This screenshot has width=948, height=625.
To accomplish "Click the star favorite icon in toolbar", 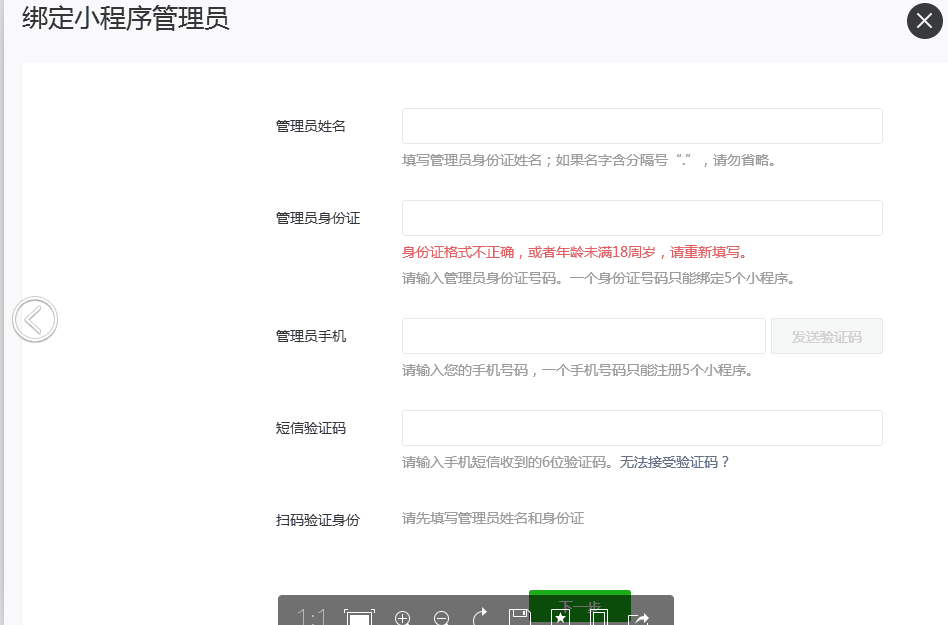I will [x=560, y=618].
